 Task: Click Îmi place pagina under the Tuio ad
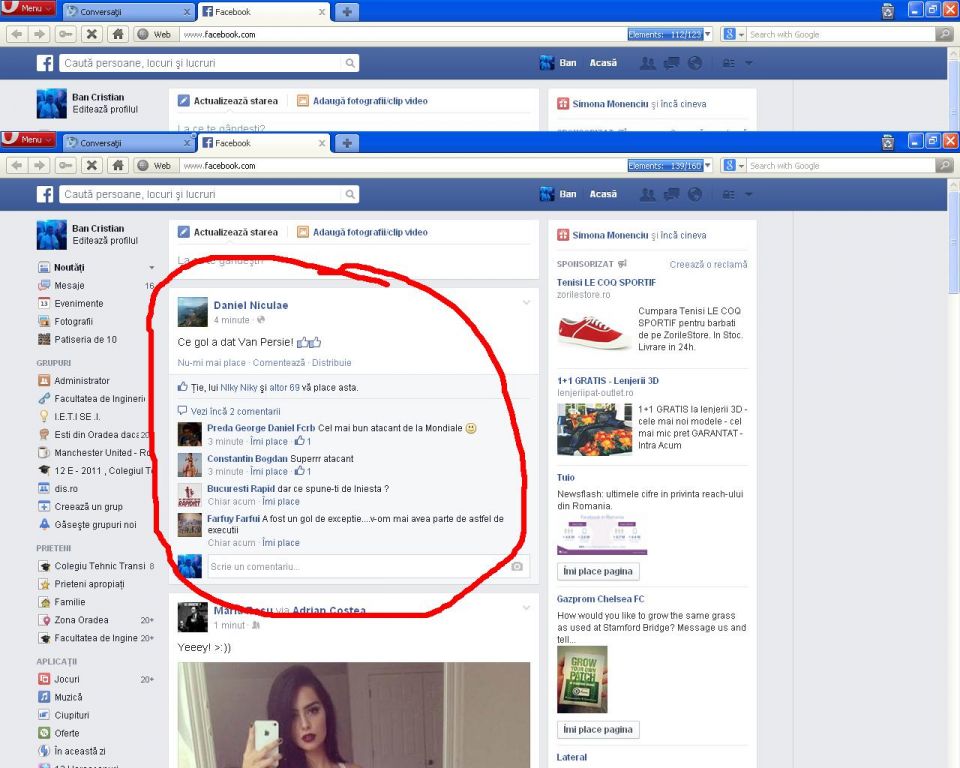tap(598, 571)
